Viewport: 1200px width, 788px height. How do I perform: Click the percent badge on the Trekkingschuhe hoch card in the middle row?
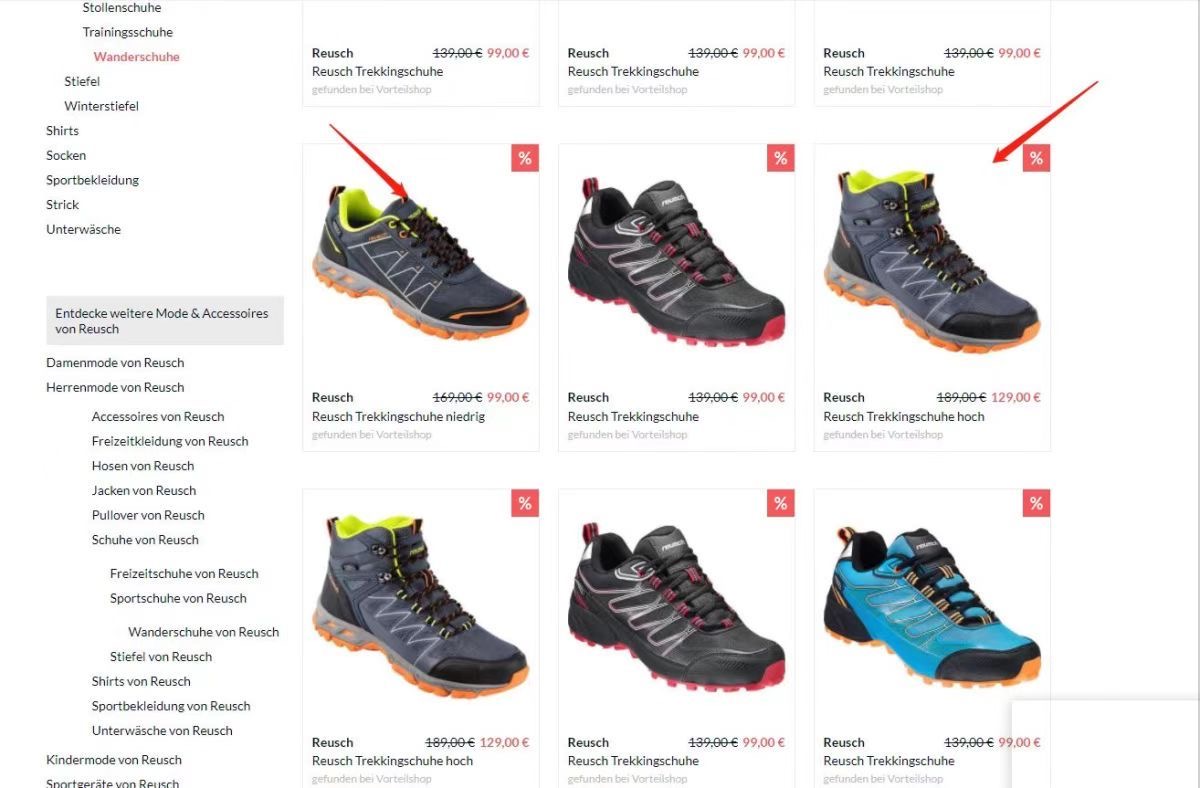tap(1036, 158)
